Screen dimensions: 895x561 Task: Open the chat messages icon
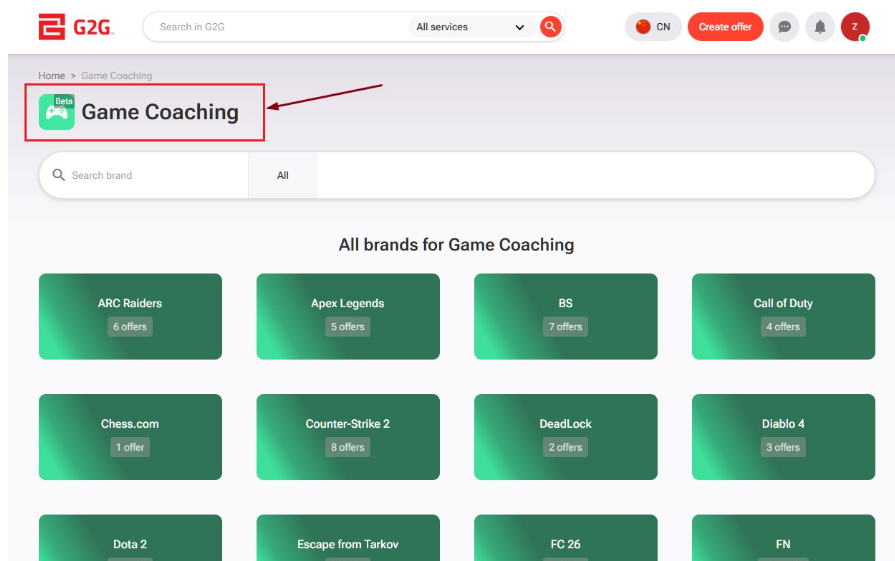click(784, 27)
